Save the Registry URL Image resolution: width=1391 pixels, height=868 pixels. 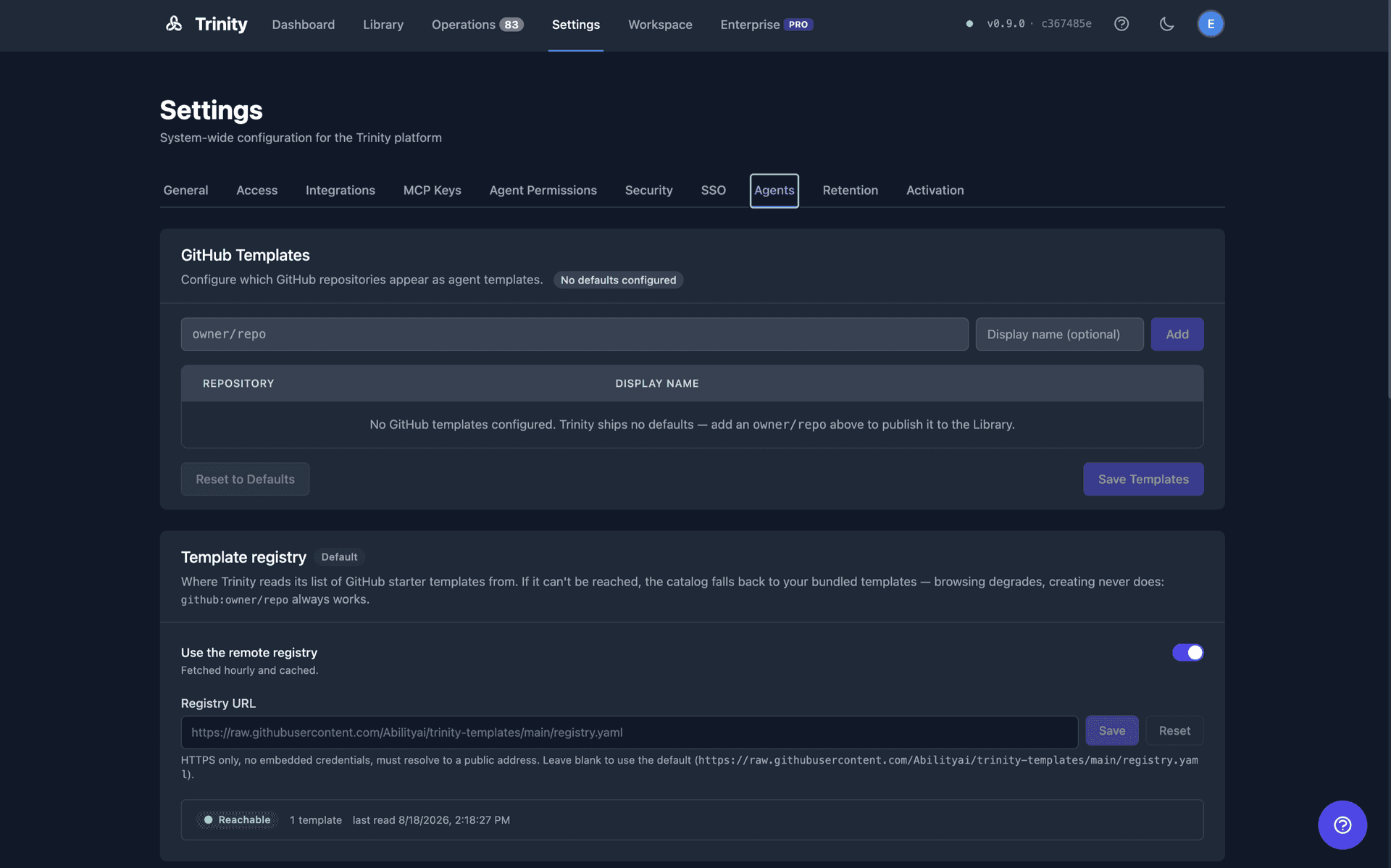coord(1112,730)
